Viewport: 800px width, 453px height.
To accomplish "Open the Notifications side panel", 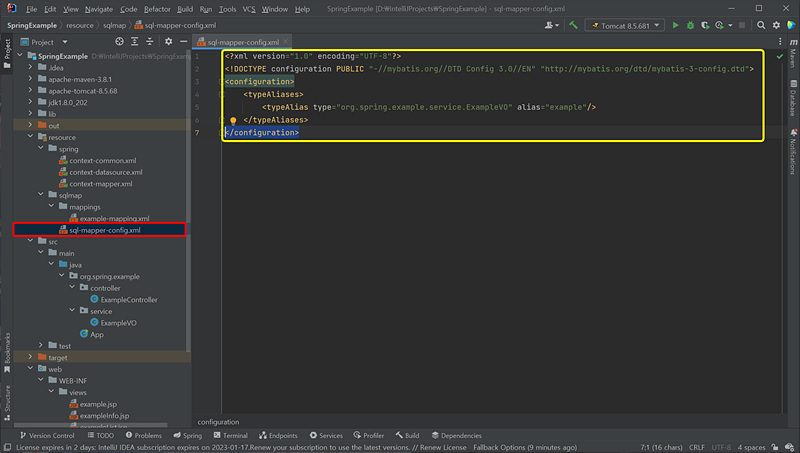I will [x=793, y=152].
